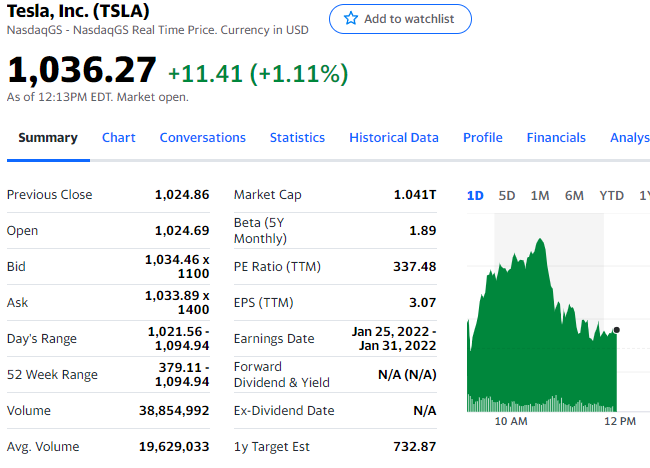650x468 pixels.
Task: Click the EPS (TTM) value 3.07
Action: pos(422,303)
